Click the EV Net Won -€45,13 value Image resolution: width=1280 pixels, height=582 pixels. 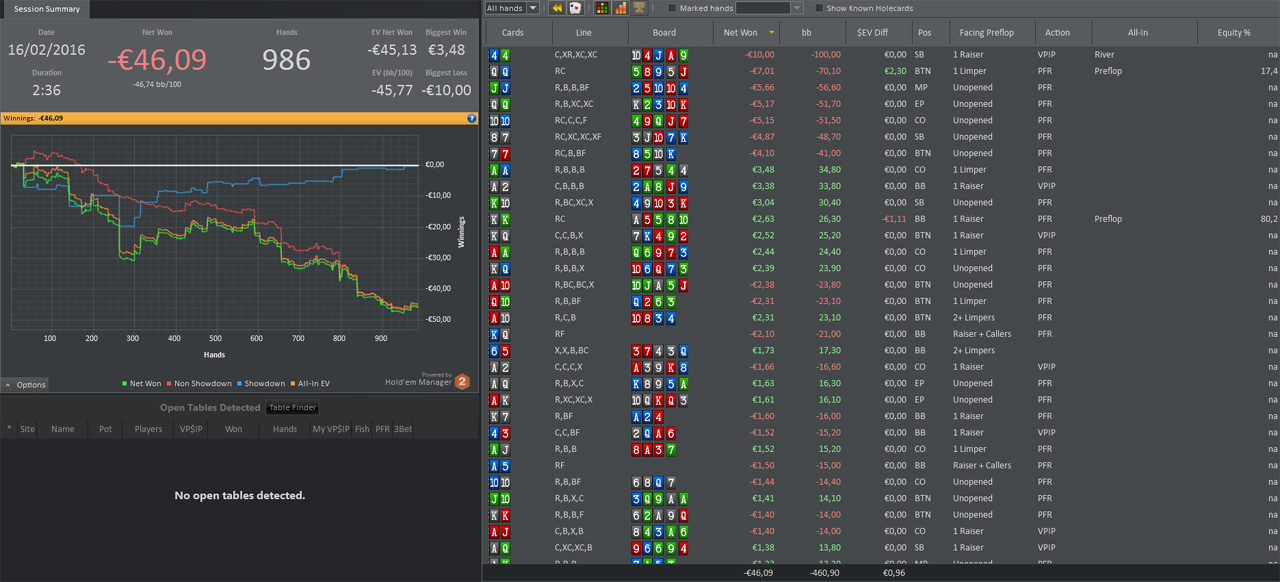(x=392, y=50)
